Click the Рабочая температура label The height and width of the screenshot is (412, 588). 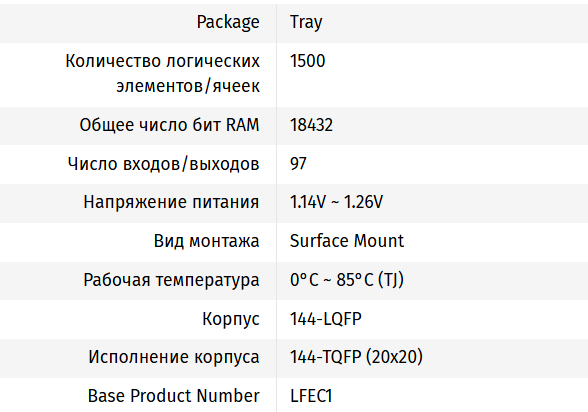(171, 280)
